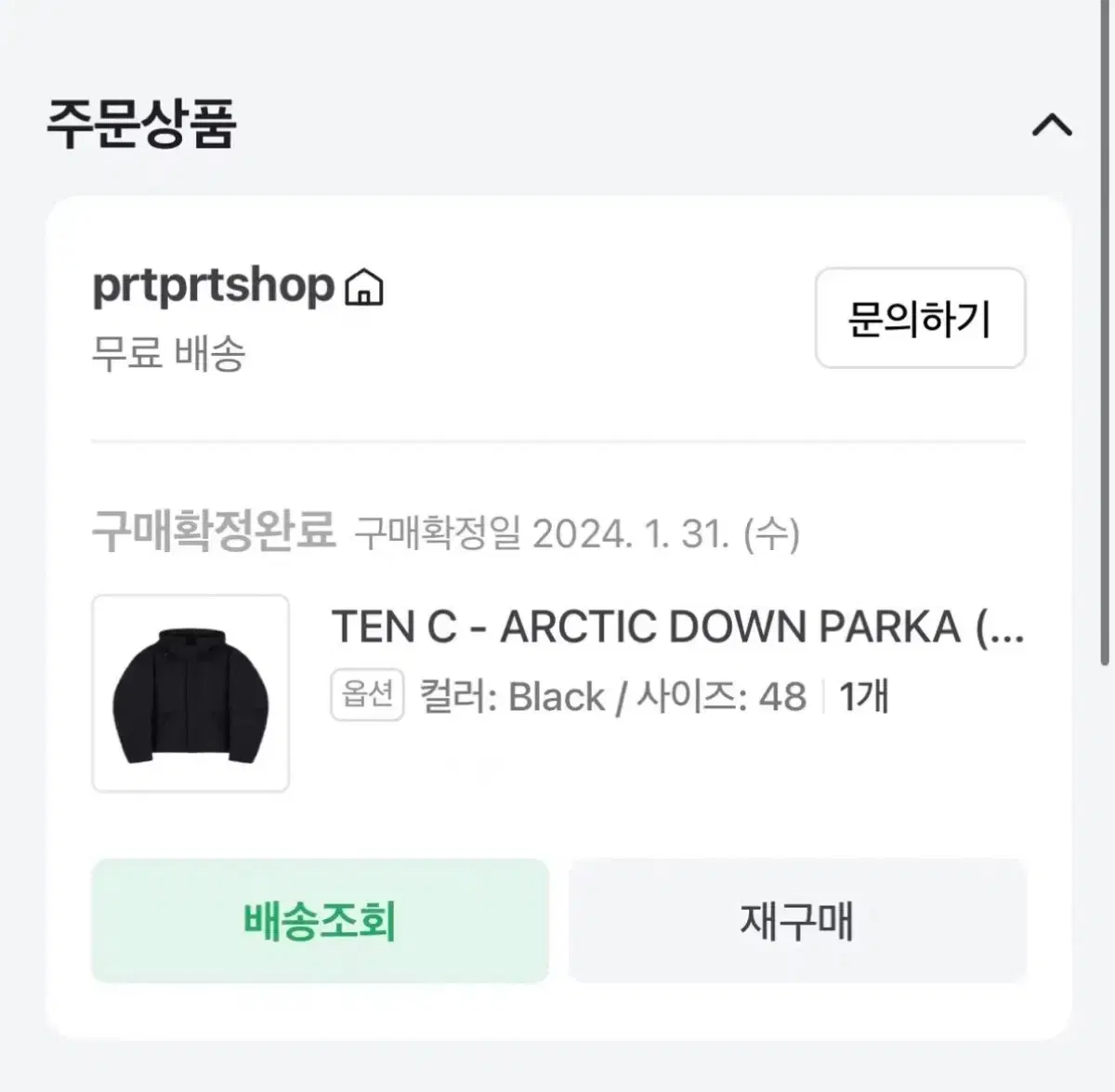Click the 1개 quantity text
The width and height of the screenshot is (1115, 1092).
point(864,696)
